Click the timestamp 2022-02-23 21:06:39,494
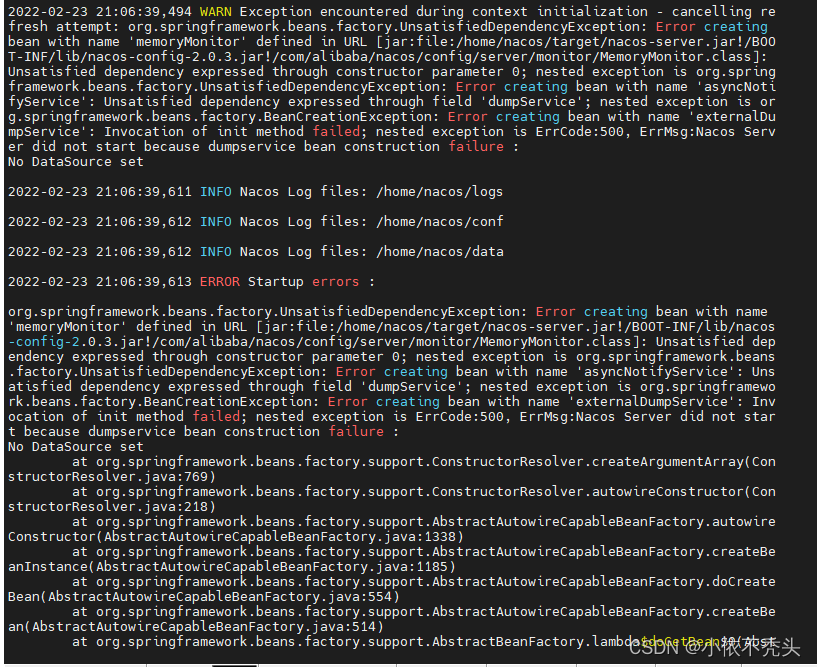This screenshot has width=817, height=667. (100, 11)
